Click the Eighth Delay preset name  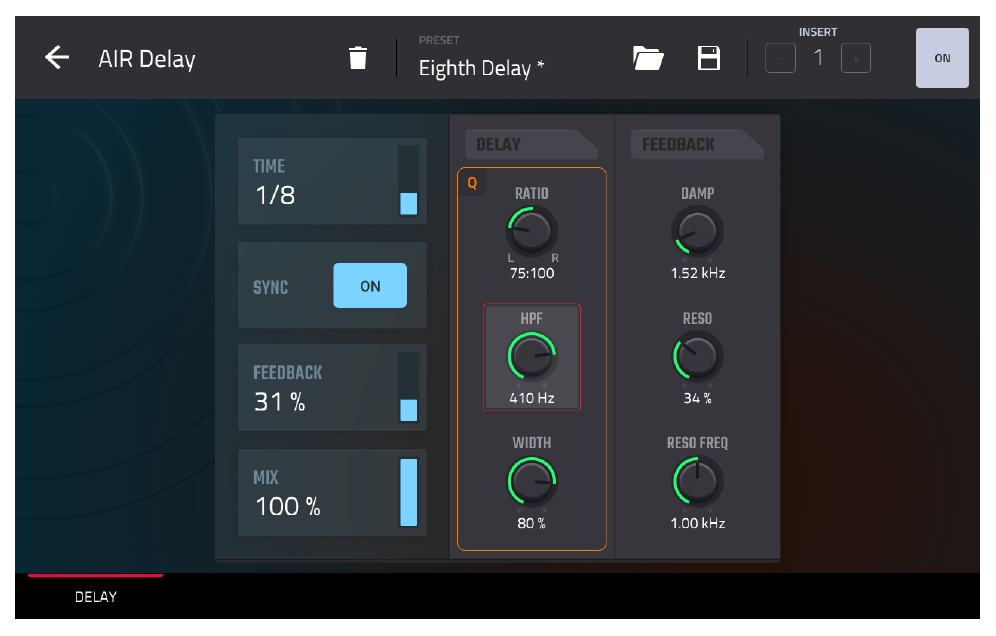(481, 68)
